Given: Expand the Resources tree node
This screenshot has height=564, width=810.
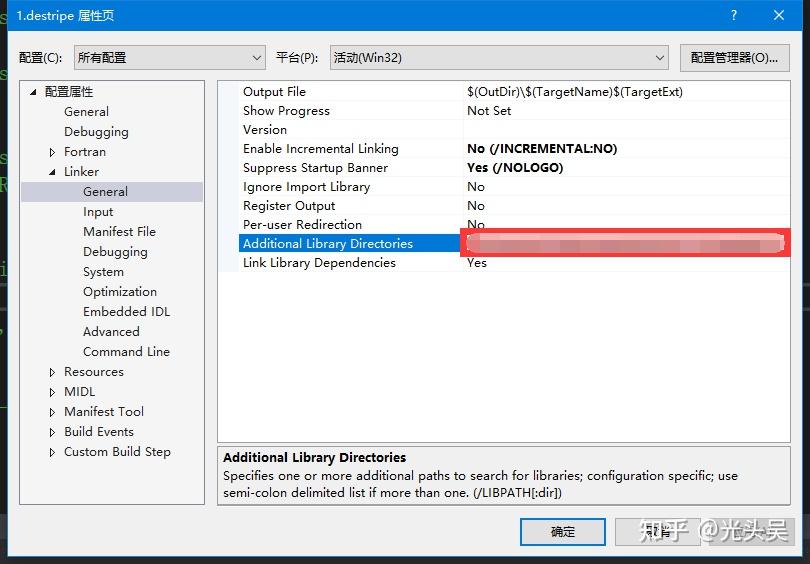Looking at the screenshot, I should tap(53, 372).
